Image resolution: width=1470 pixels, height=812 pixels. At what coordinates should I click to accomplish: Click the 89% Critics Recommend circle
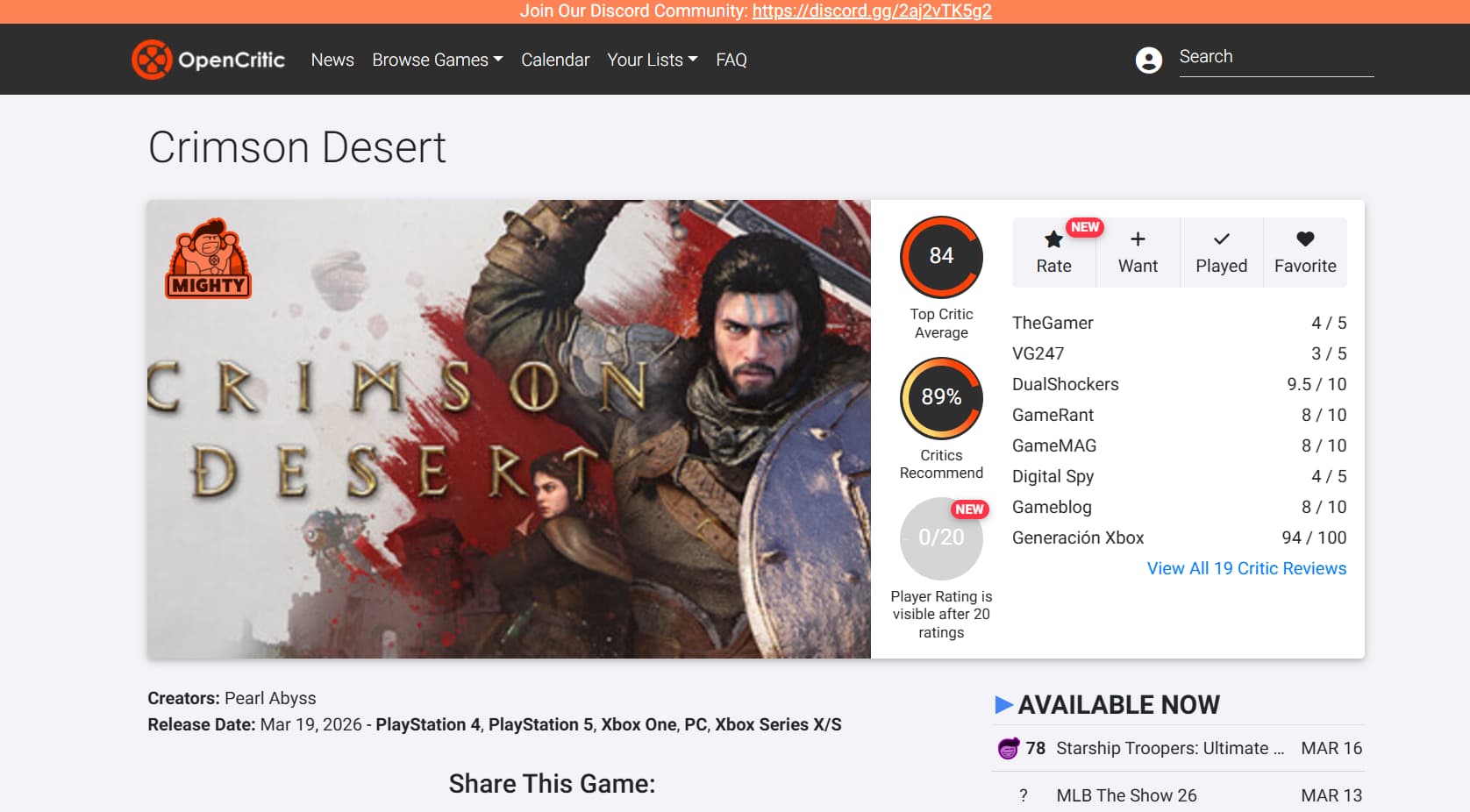pyautogui.click(x=941, y=397)
